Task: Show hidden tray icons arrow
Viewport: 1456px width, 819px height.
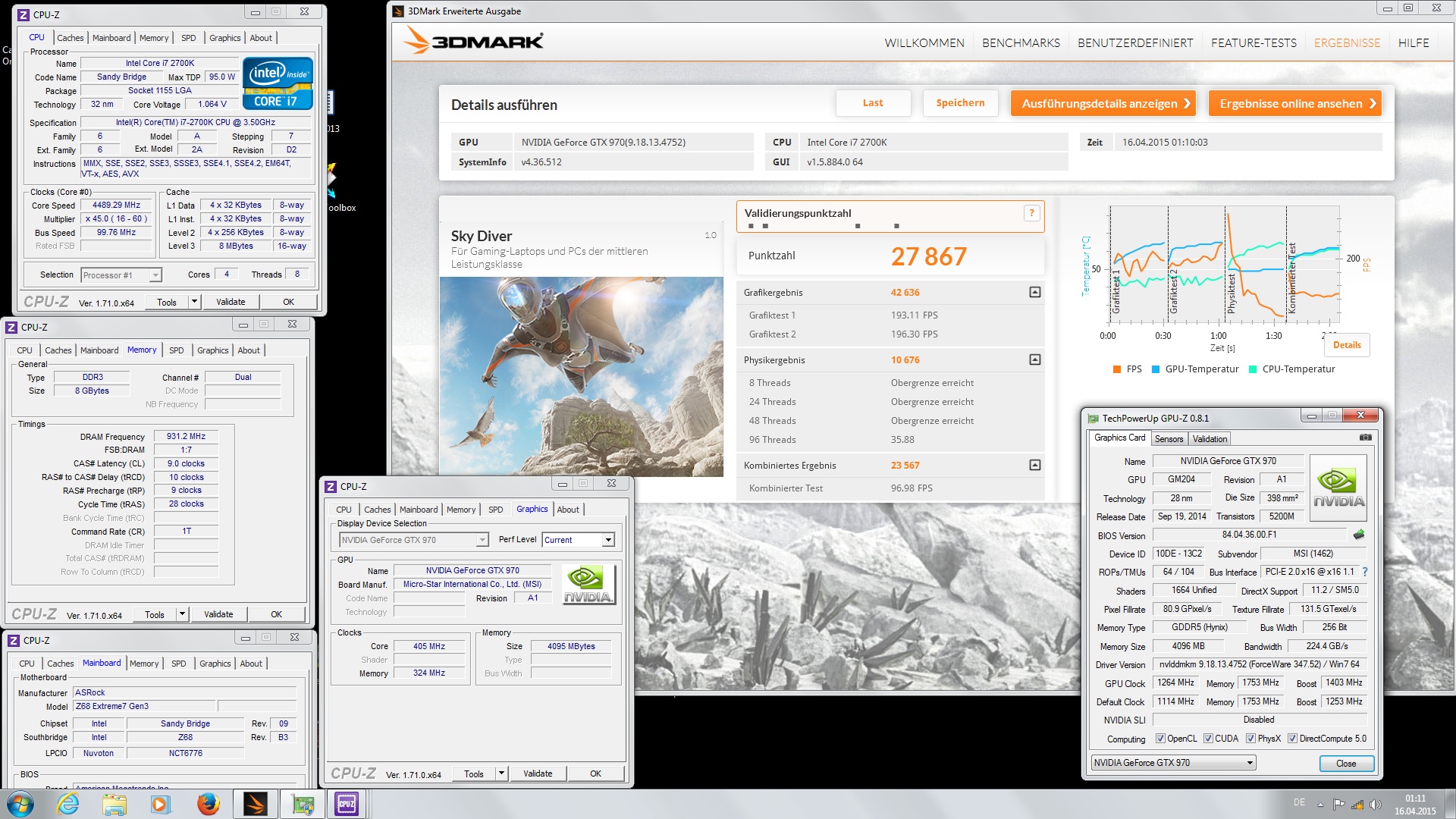Action: pos(1320,805)
